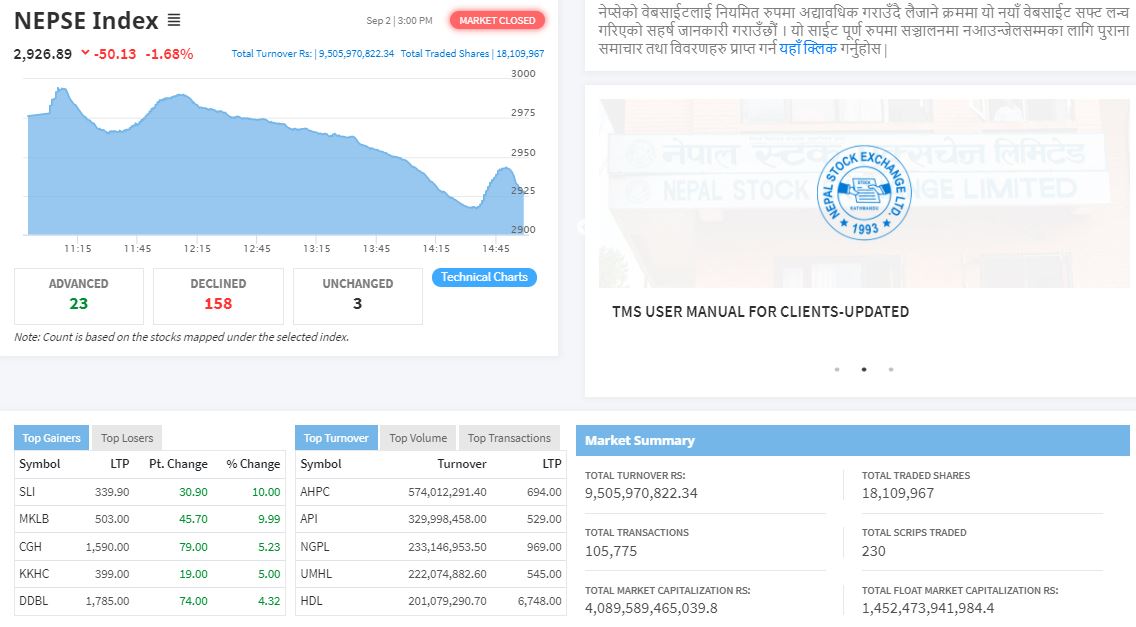This screenshot has height=627, width=1136.
Task: Click TOTAL TRANSACTIONS value 105,775
Action: tap(611, 551)
